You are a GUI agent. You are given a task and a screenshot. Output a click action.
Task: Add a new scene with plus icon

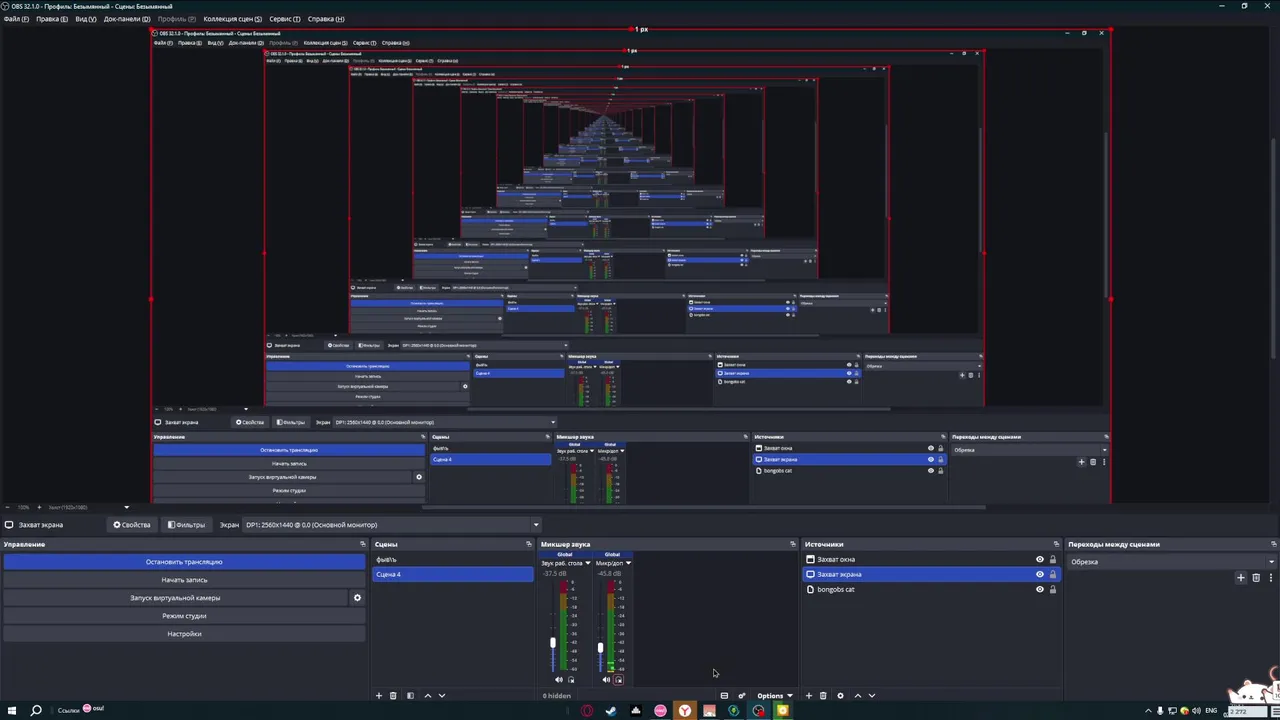tap(378, 695)
